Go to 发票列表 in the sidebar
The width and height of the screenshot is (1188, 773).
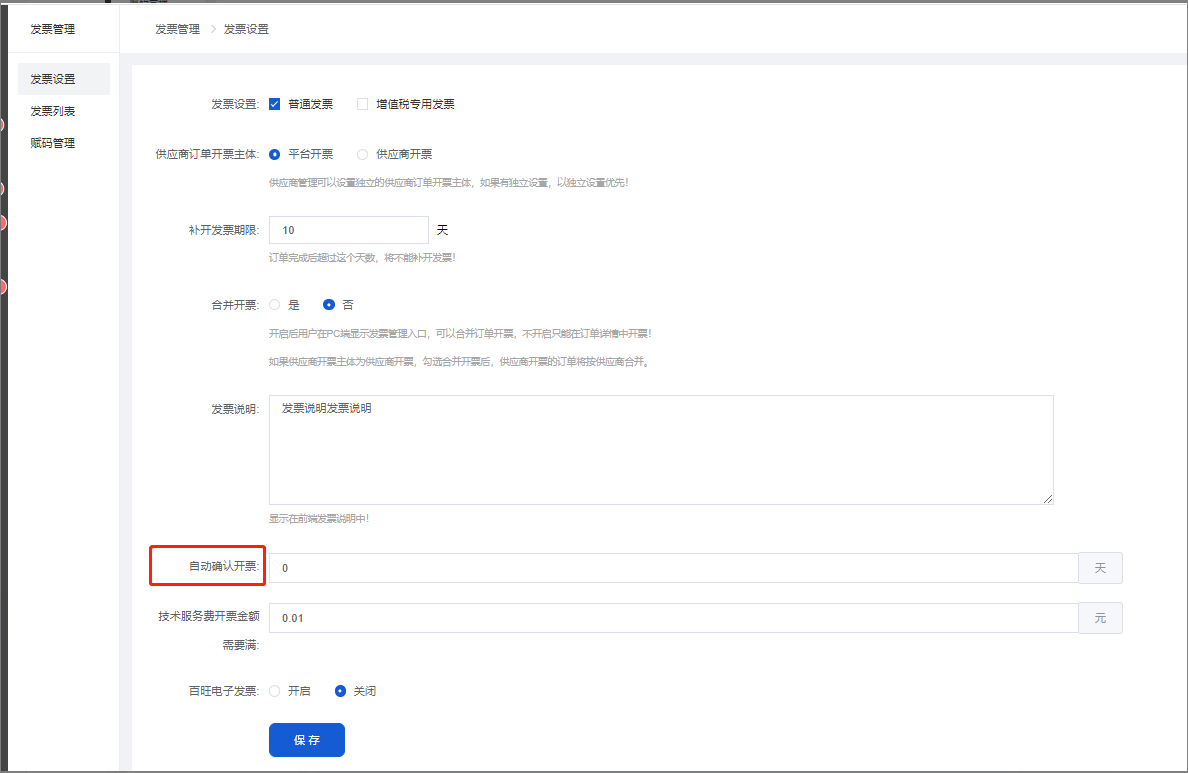click(x=53, y=111)
